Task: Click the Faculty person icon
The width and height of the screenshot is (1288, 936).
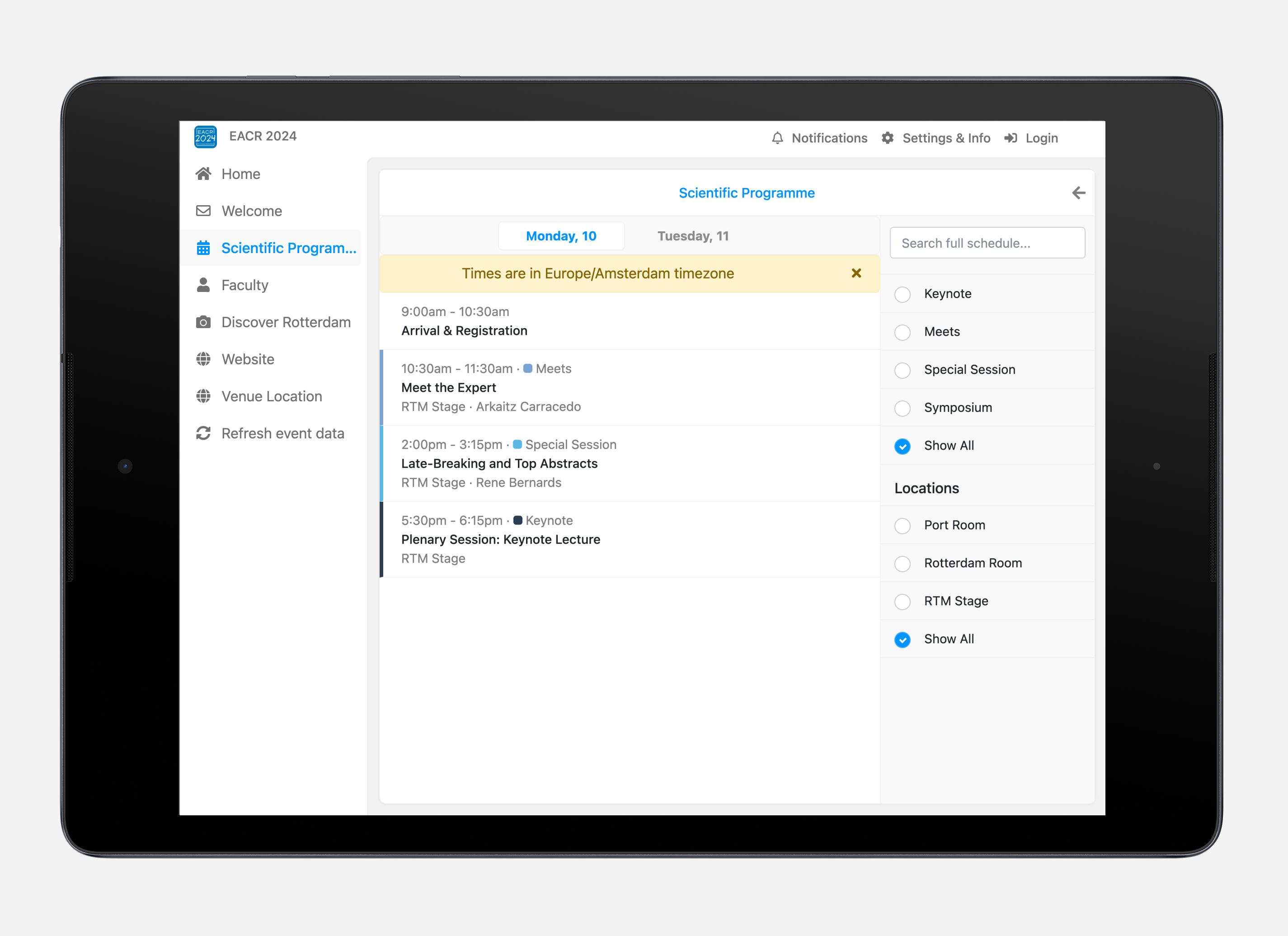Action: click(203, 285)
